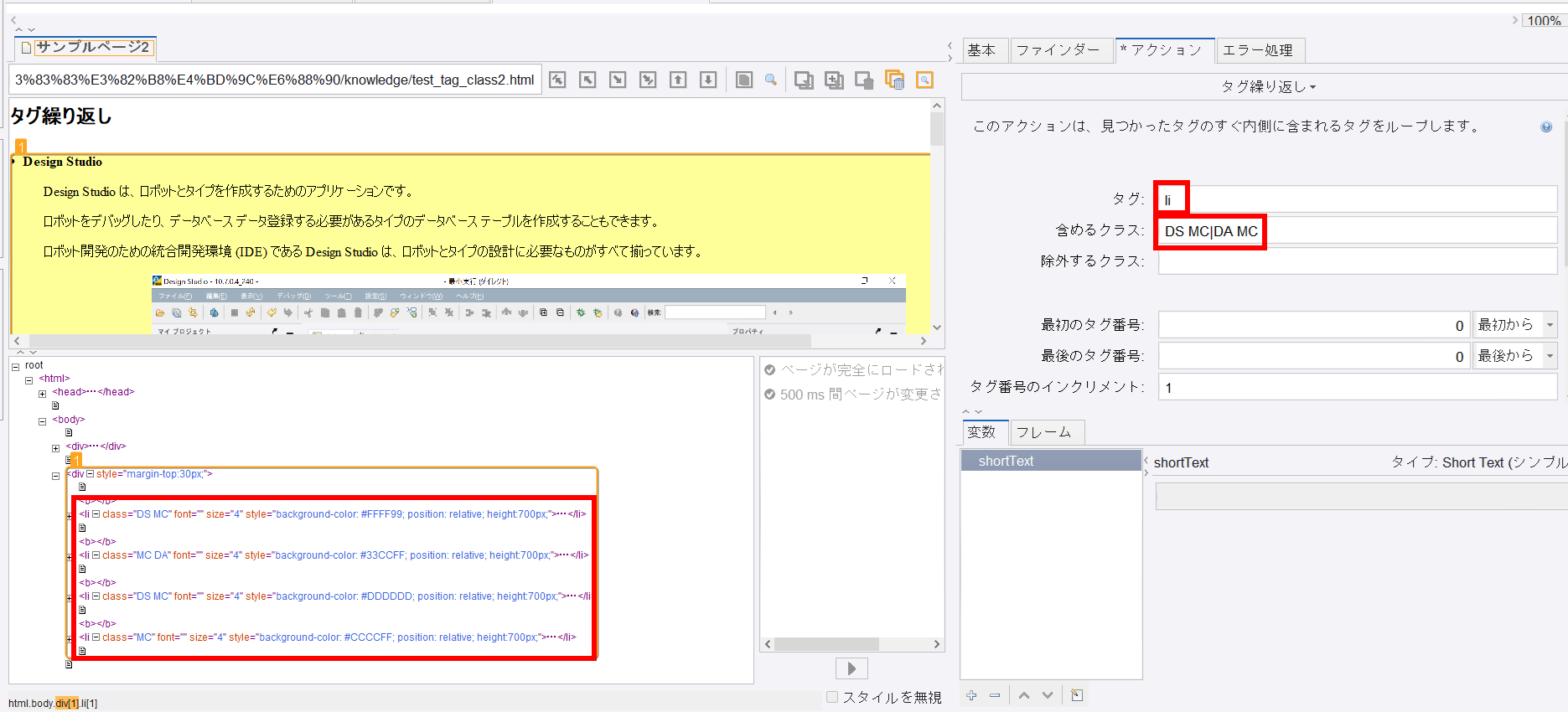Toggle attribute collapse box on DS MC #DDDDDD li
This screenshot has width=1568, height=712.
coord(96,596)
